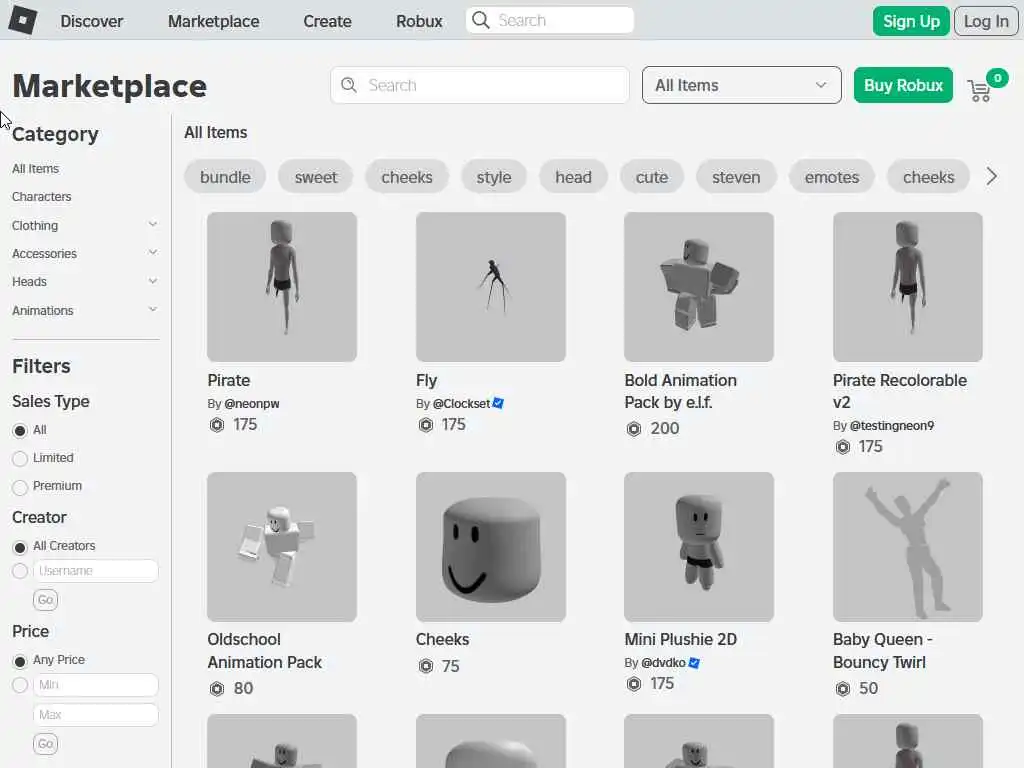Show more tags with the right arrow

991,176
